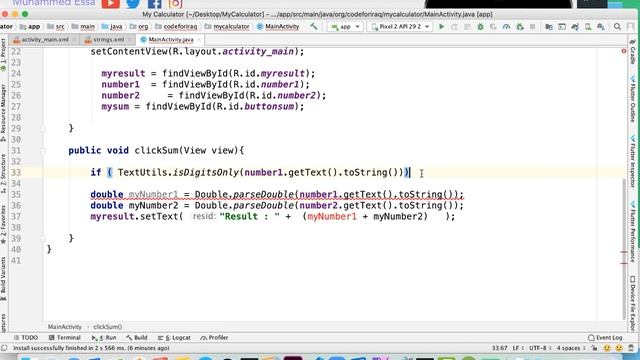Open the LF line separator selector
640x360 pixels.
point(518,348)
